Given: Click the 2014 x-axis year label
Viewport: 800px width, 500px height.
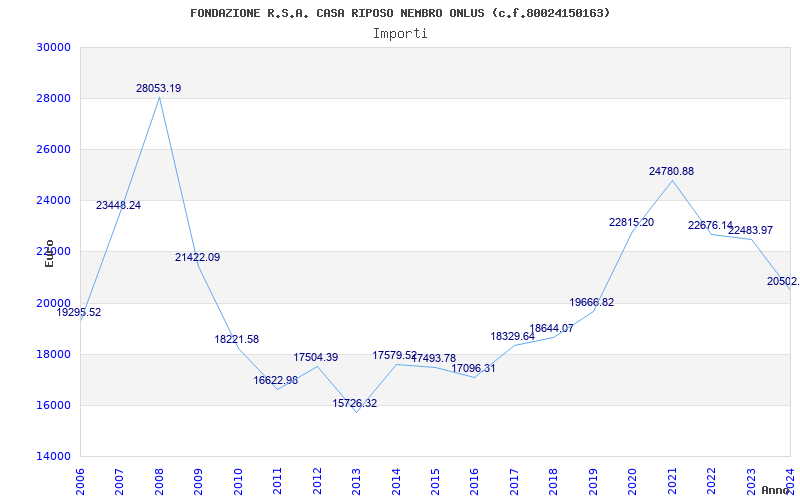Looking at the screenshot, I should tap(395, 481).
